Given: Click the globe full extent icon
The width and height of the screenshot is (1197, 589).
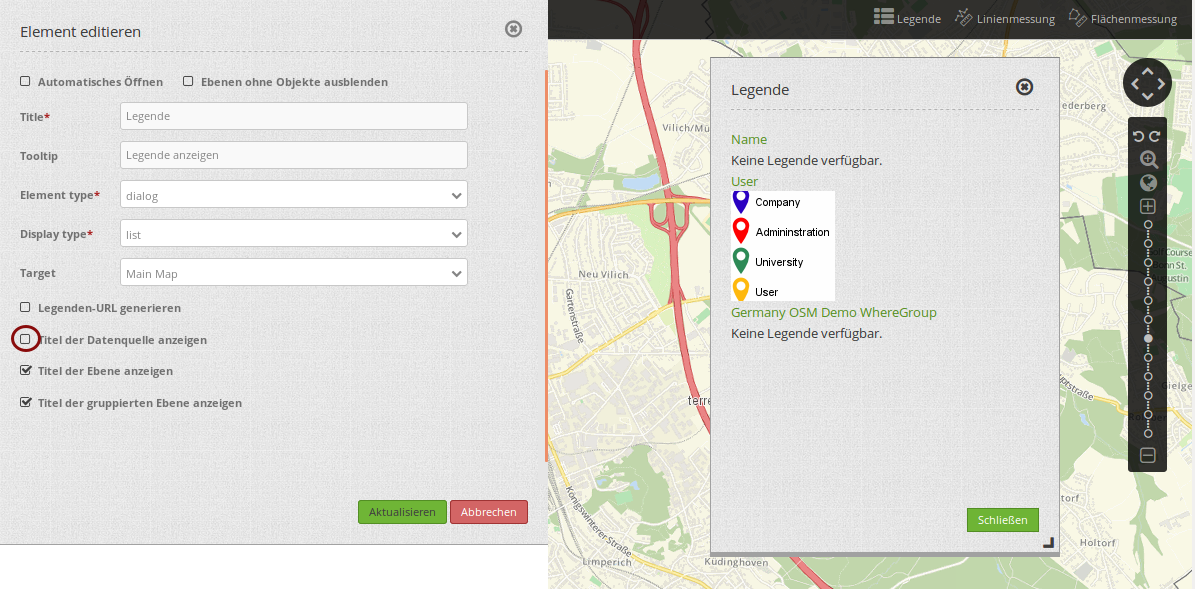Looking at the screenshot, I should 1148,183.
